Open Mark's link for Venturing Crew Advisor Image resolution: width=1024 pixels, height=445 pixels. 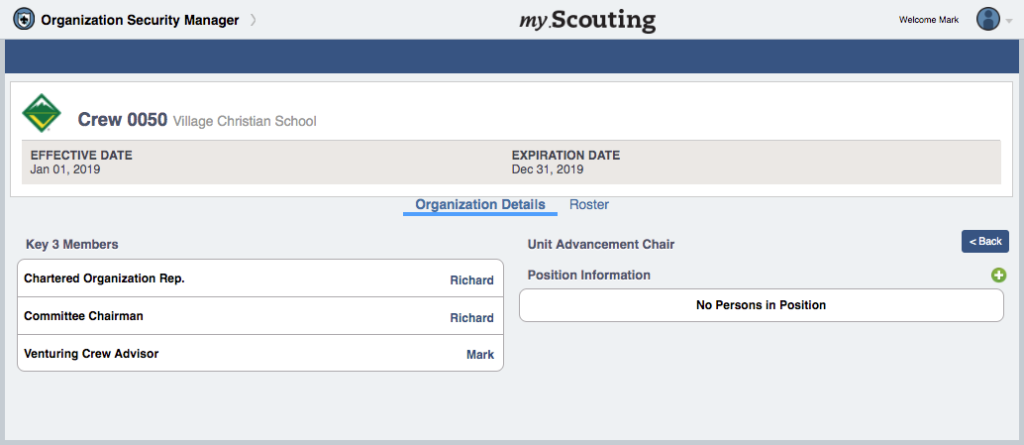480,355
